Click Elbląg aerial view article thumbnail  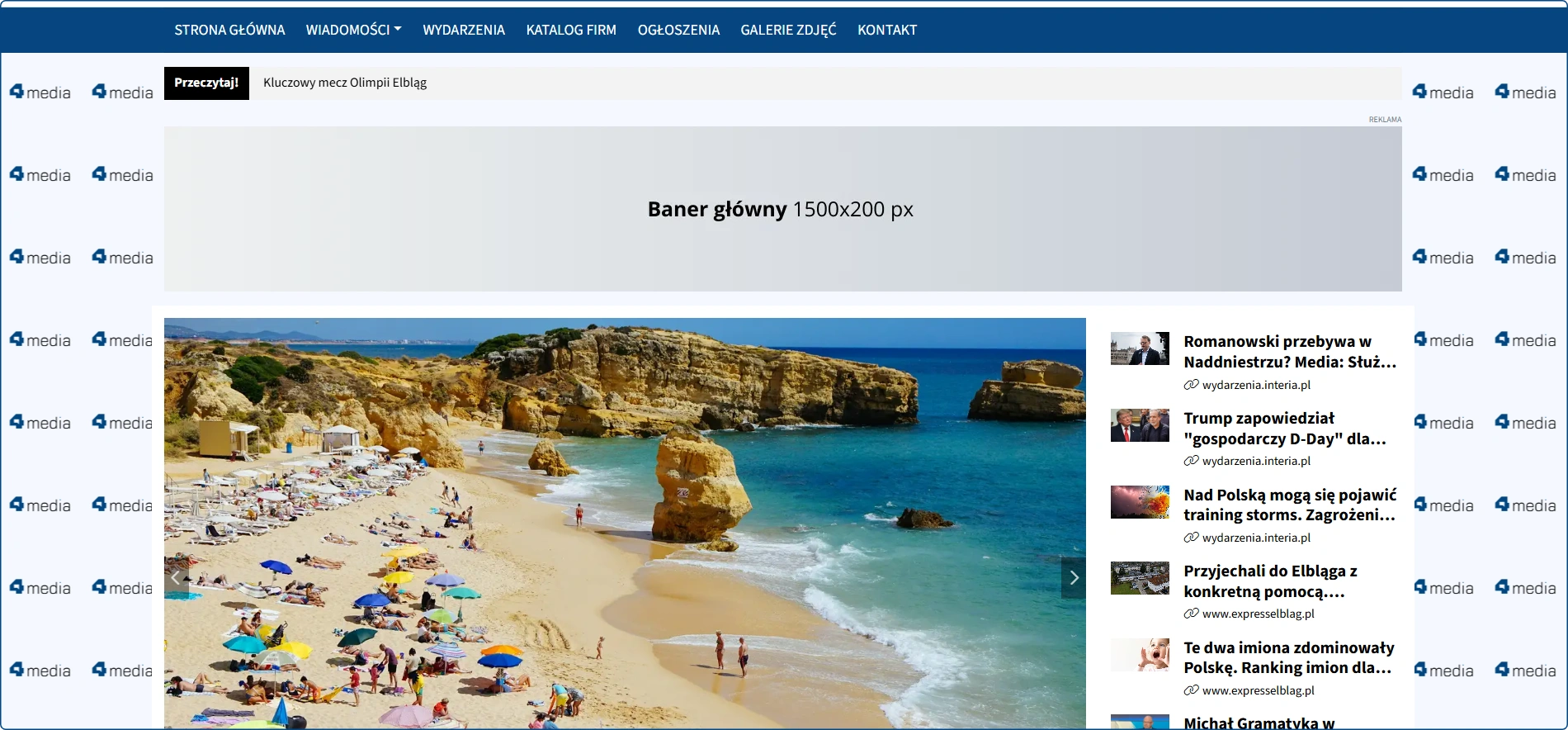[1140, 578]
